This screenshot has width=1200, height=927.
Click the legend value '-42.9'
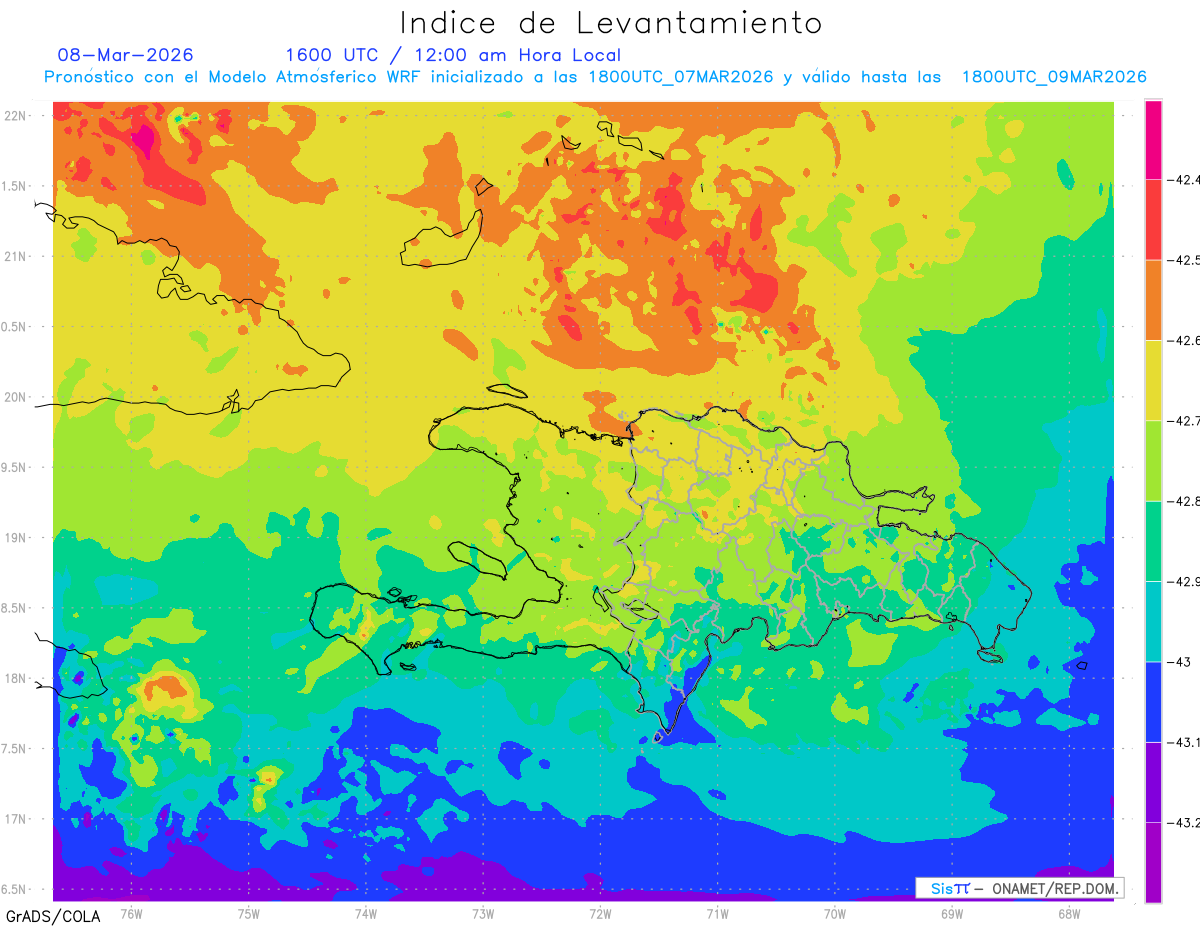1184,582
